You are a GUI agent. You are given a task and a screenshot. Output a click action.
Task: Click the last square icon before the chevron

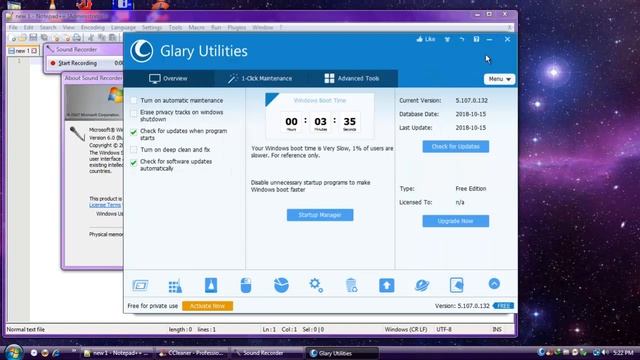point(456,285)
